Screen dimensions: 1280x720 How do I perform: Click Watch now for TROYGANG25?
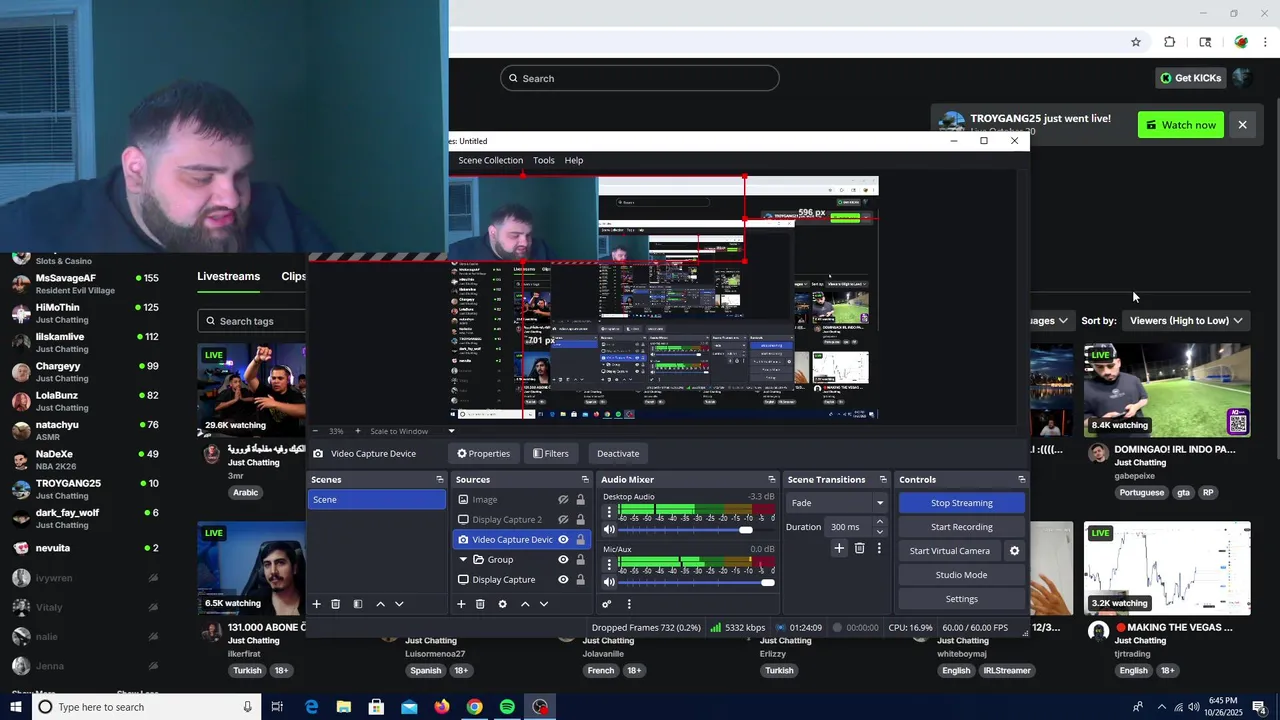coord(1181,125)
